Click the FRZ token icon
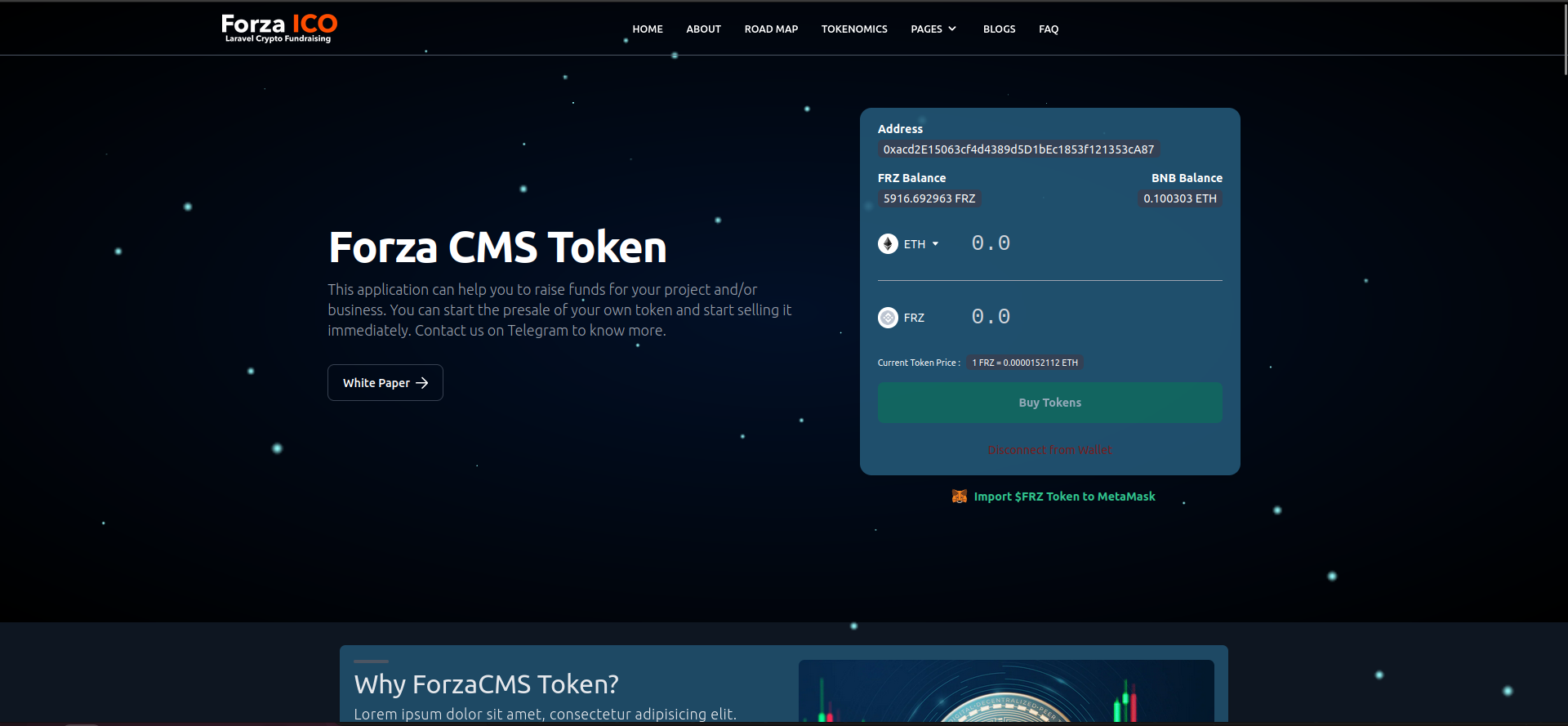 pos(888,318)
